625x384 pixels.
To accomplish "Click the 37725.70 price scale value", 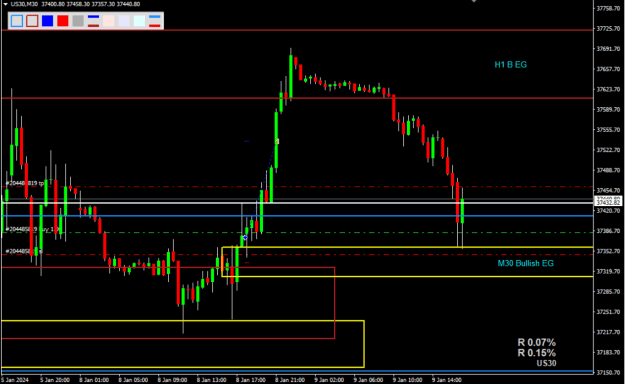I will 608,29.
